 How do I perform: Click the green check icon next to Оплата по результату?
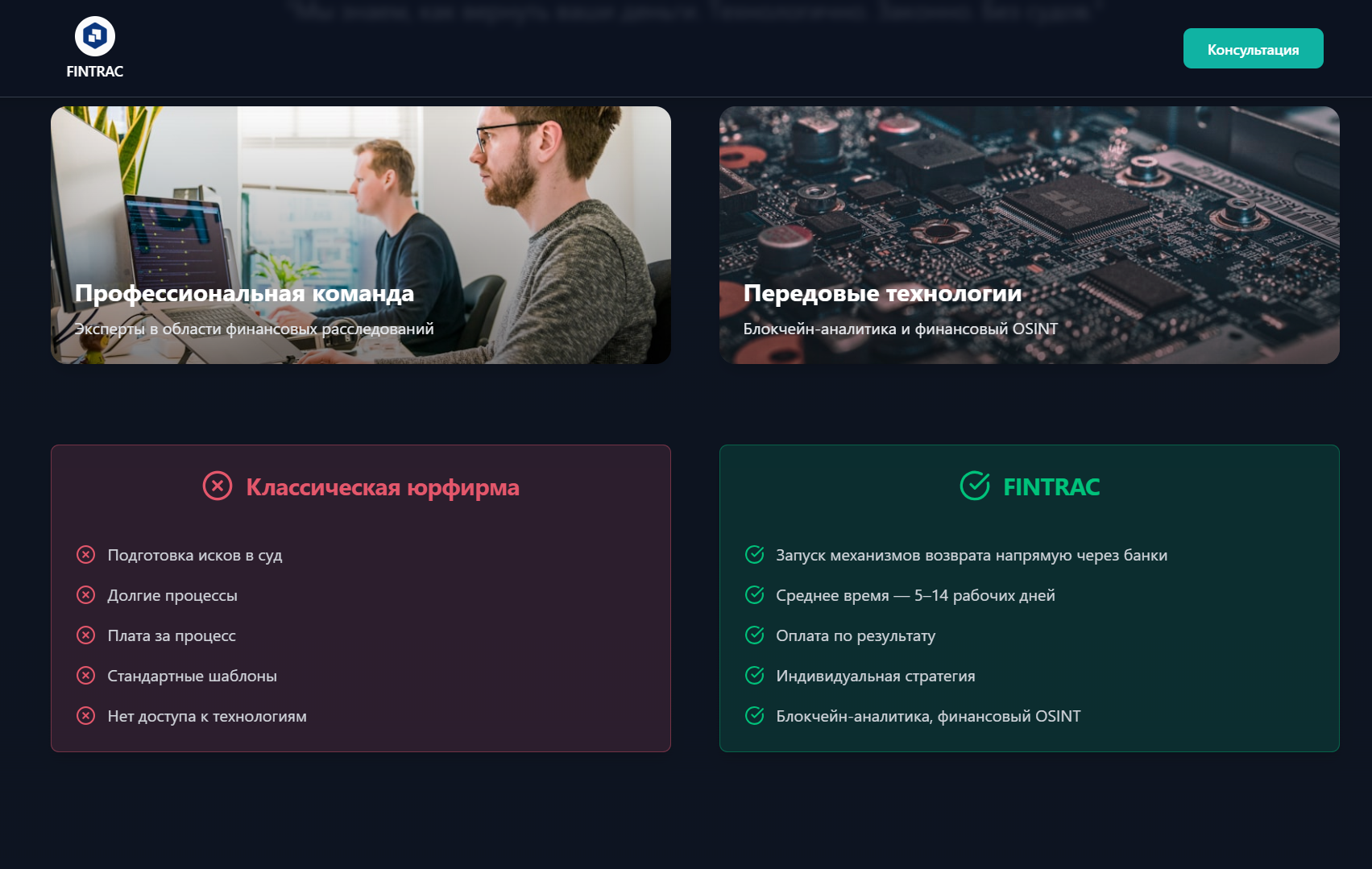(x=754, y=635)
